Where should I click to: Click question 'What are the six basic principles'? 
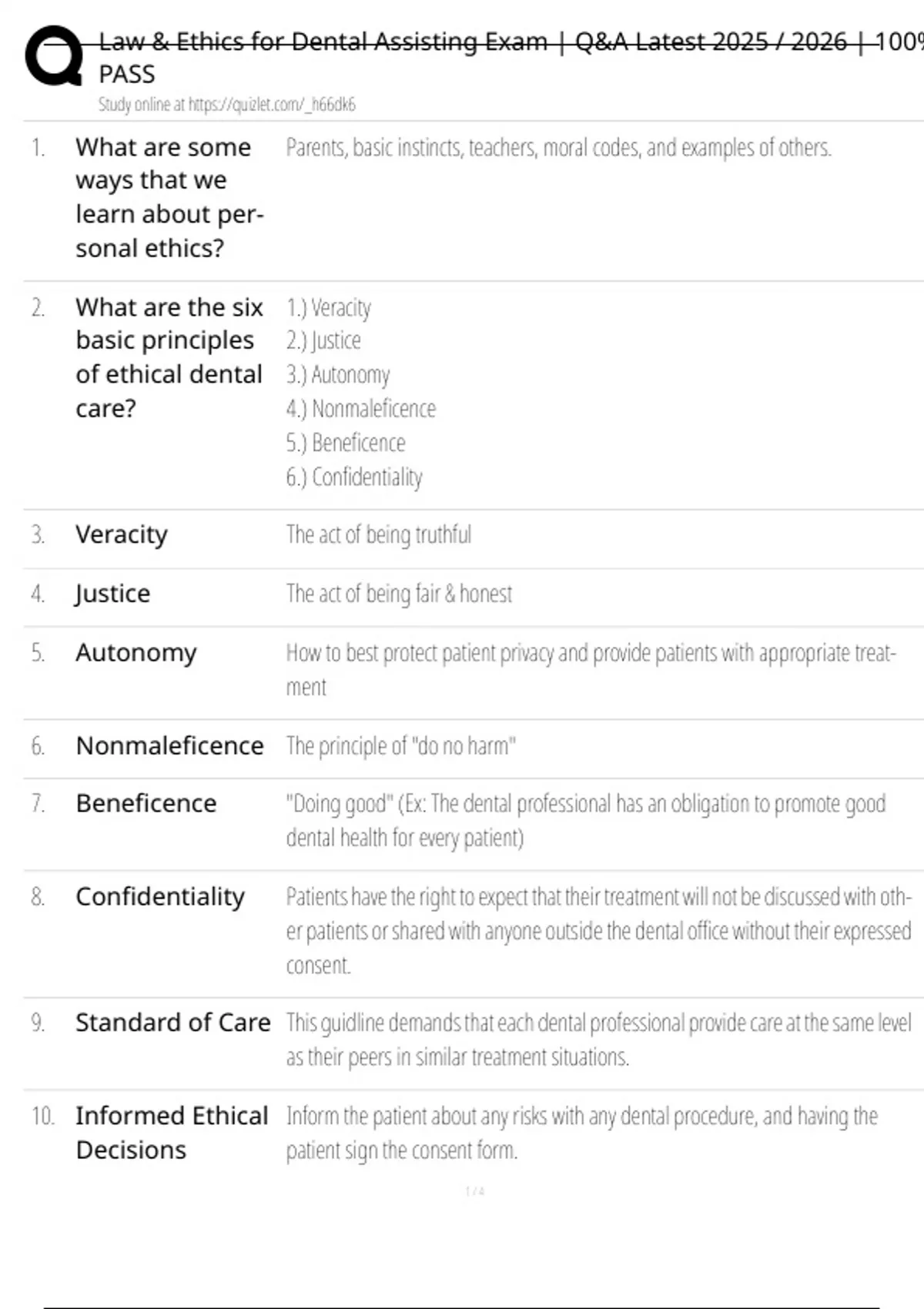click(169, 357)
